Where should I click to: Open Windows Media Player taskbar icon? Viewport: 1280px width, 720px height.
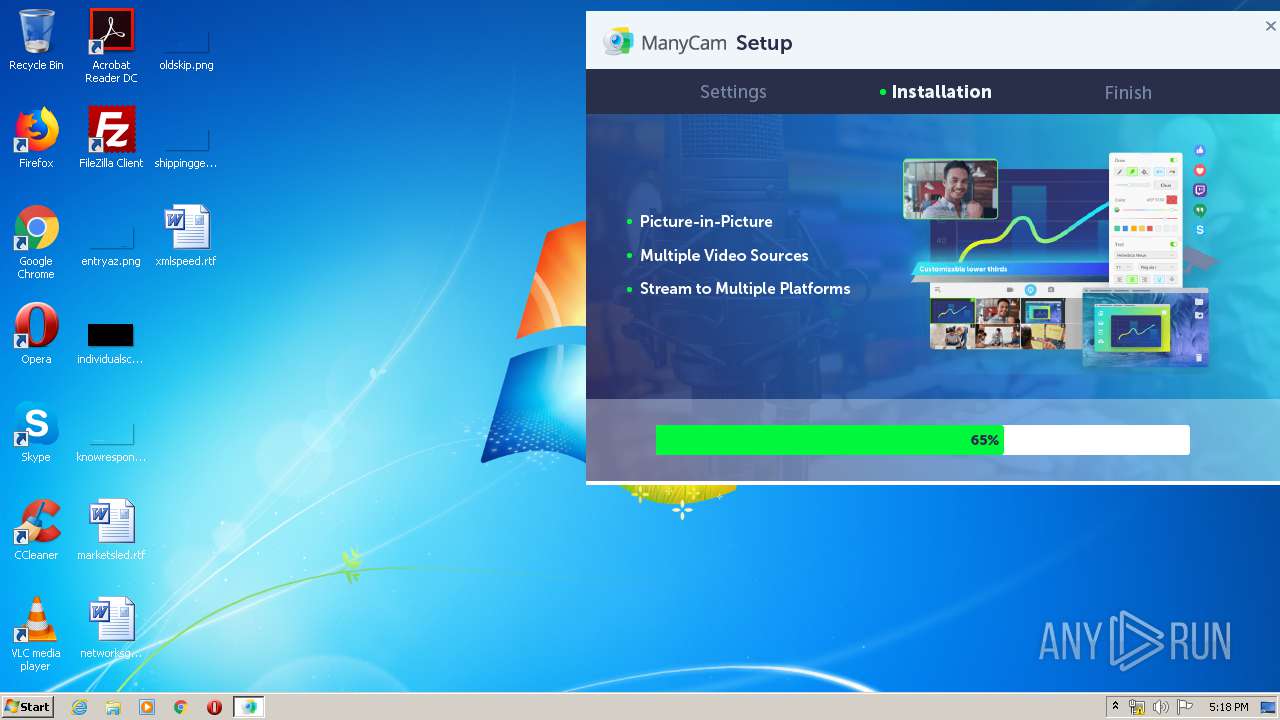[x=147, y=707]
